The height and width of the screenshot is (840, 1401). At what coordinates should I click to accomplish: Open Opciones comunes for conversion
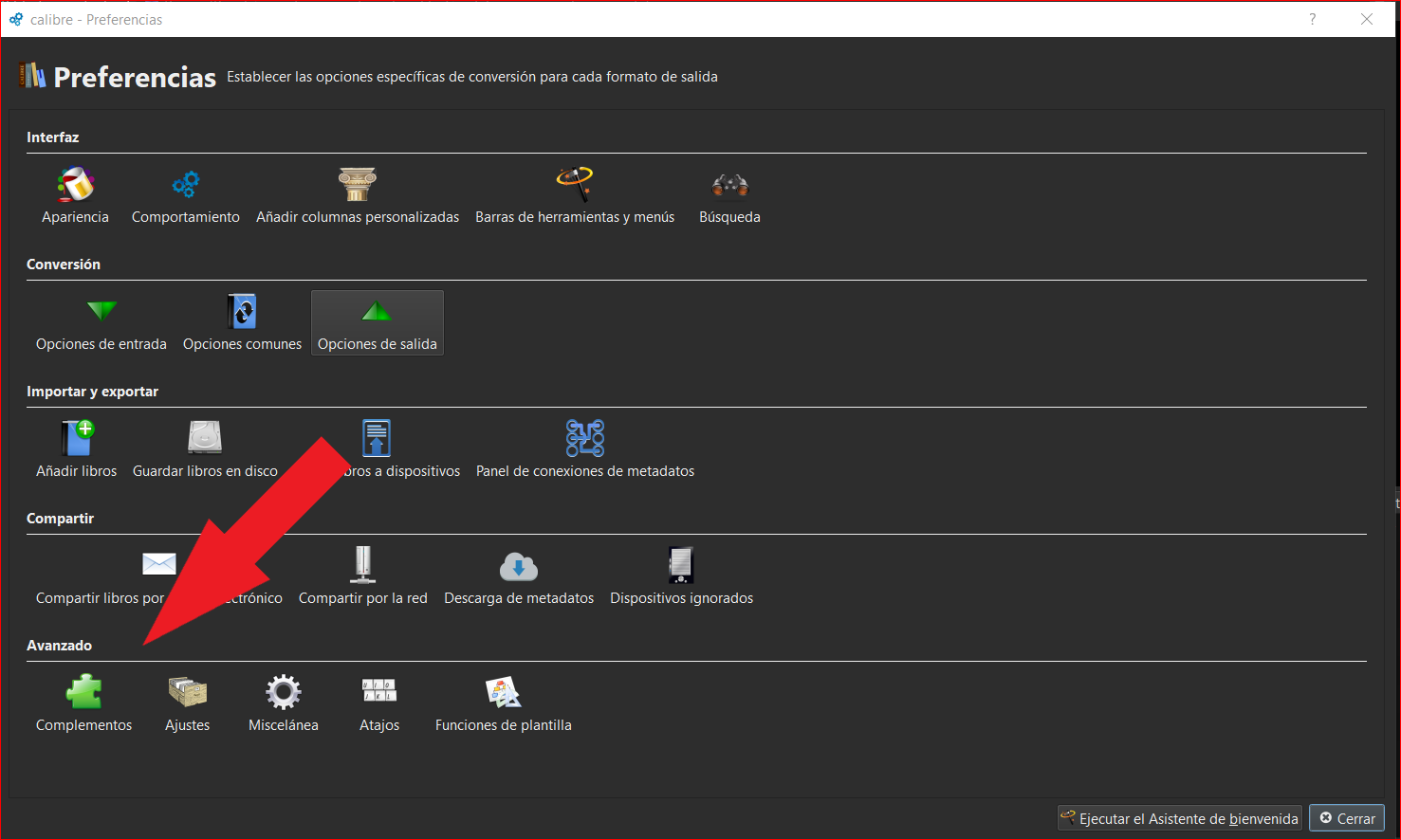tap(243, 323)
